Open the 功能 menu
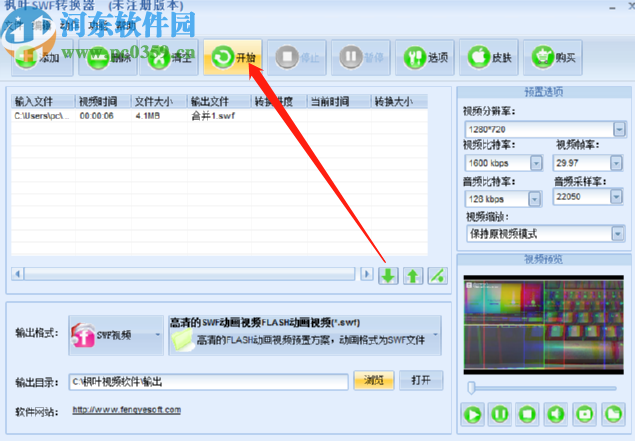This screenshot has width=635, height=441. [x=98, y=25]
